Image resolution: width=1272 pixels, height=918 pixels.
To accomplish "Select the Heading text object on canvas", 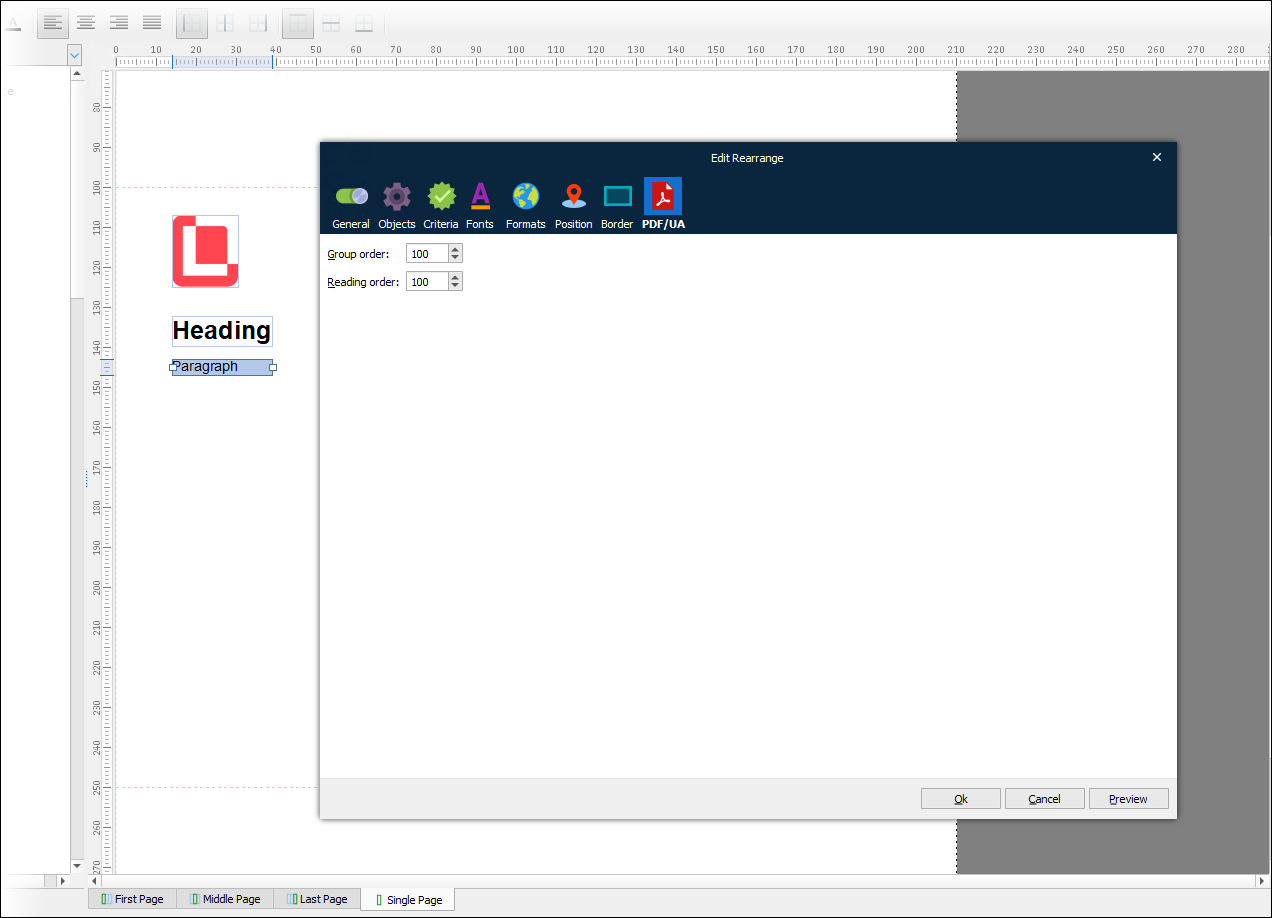I will 222,331.
